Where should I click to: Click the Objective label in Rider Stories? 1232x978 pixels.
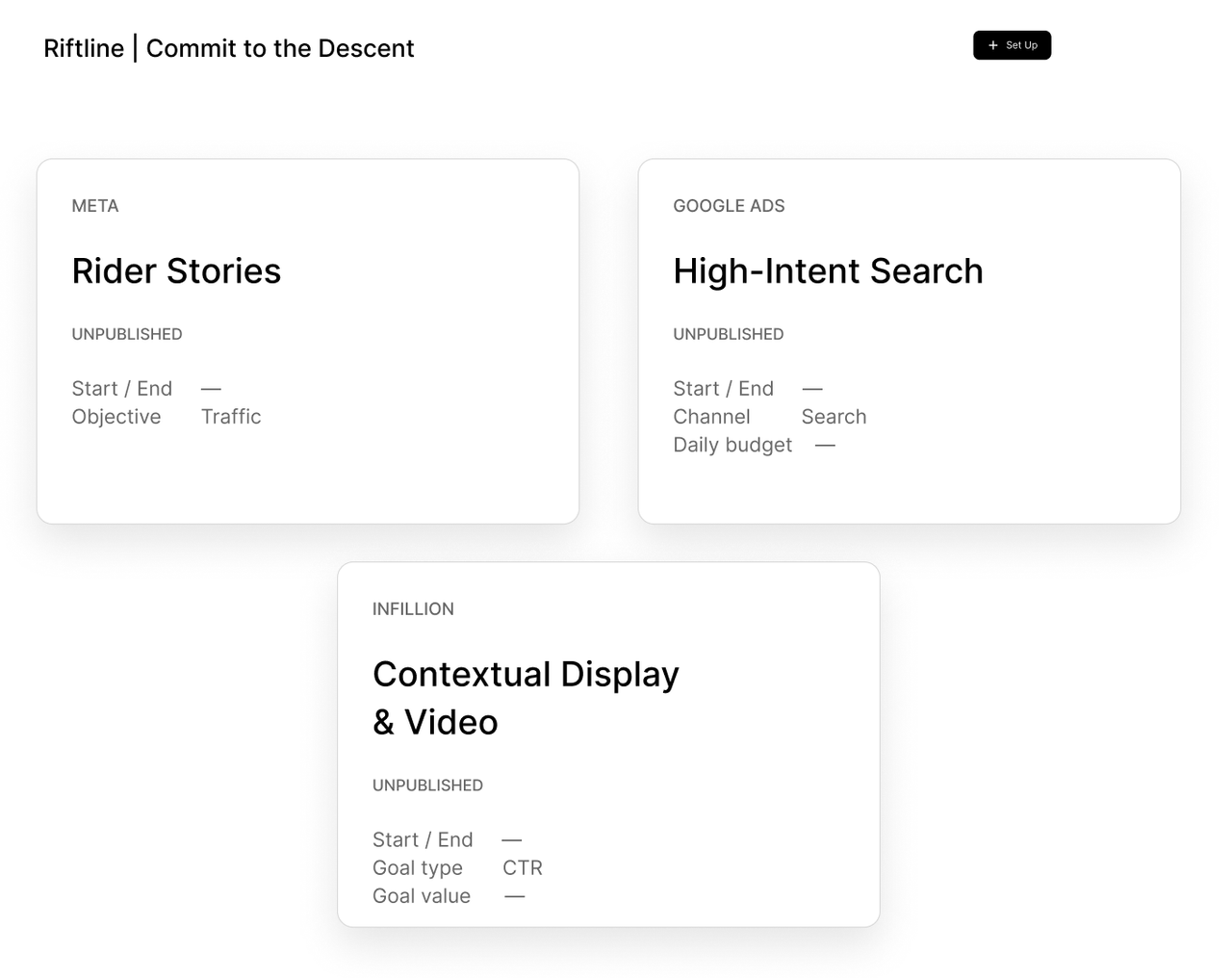[116, 417]
